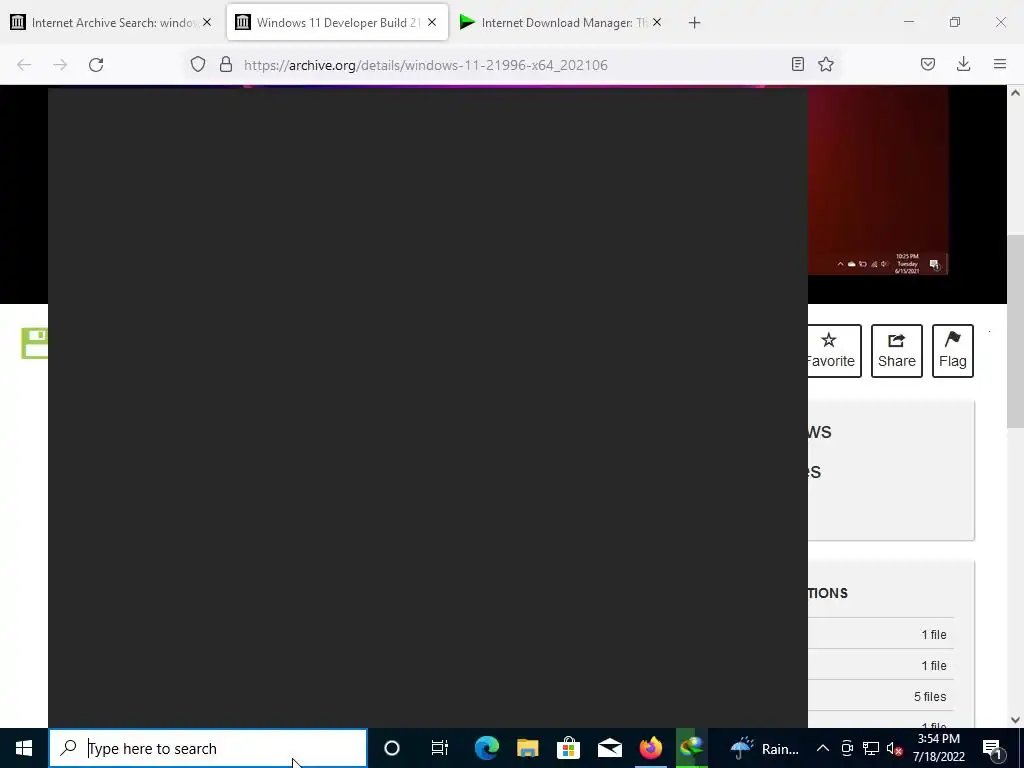Open tracking protection shield info
1024x768 pixels.
[198, 65]
